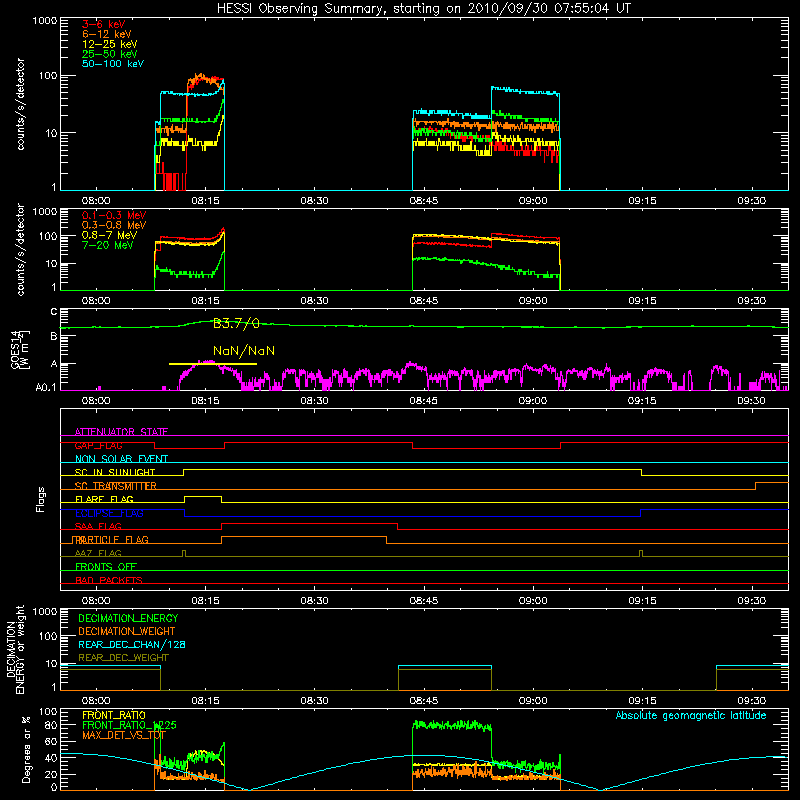Click the SC_IN_SUNLIGHT flag label

[115, 472]
